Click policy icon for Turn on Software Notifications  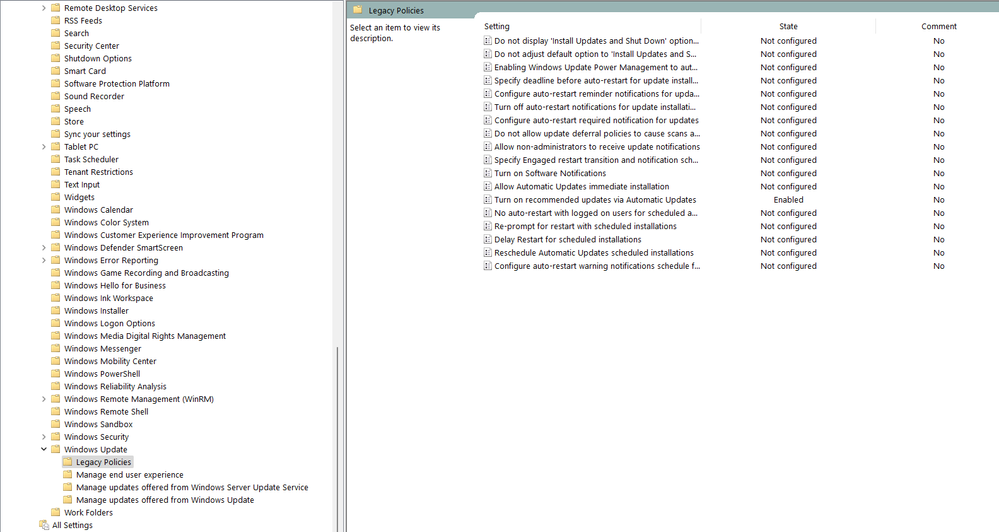[x=487, y=173]
